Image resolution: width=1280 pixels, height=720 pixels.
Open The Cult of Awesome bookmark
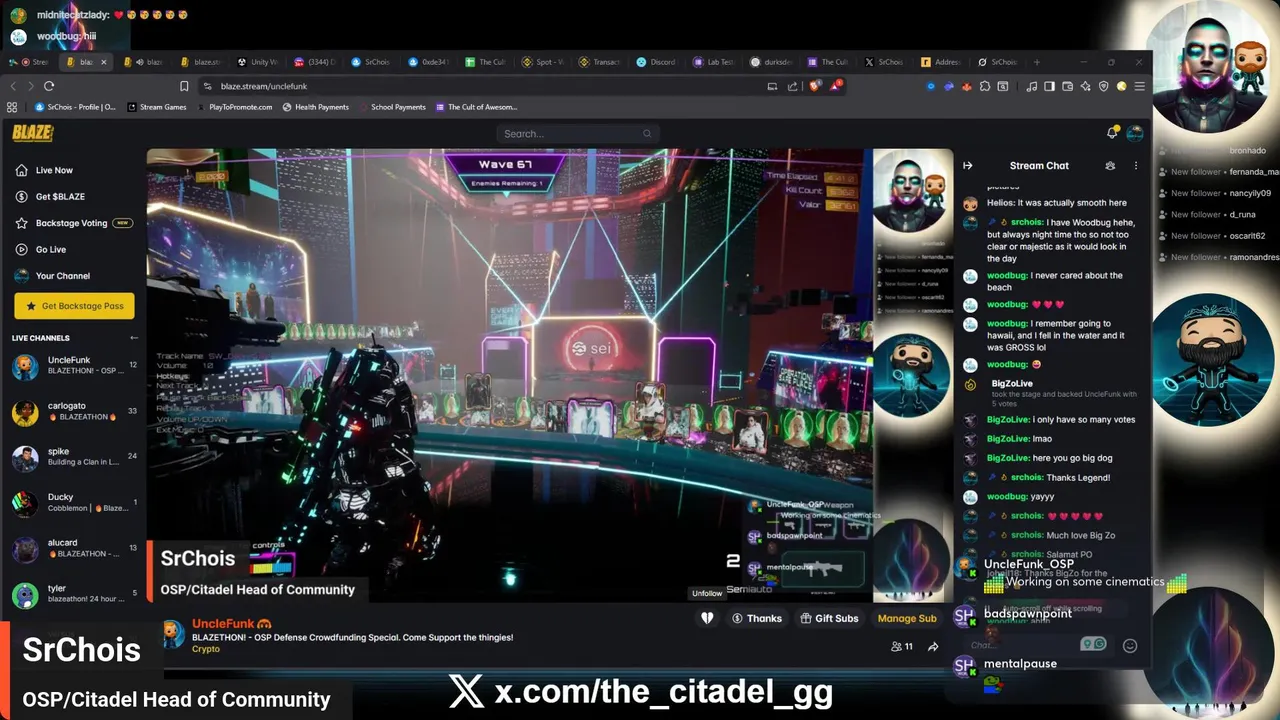476,107
